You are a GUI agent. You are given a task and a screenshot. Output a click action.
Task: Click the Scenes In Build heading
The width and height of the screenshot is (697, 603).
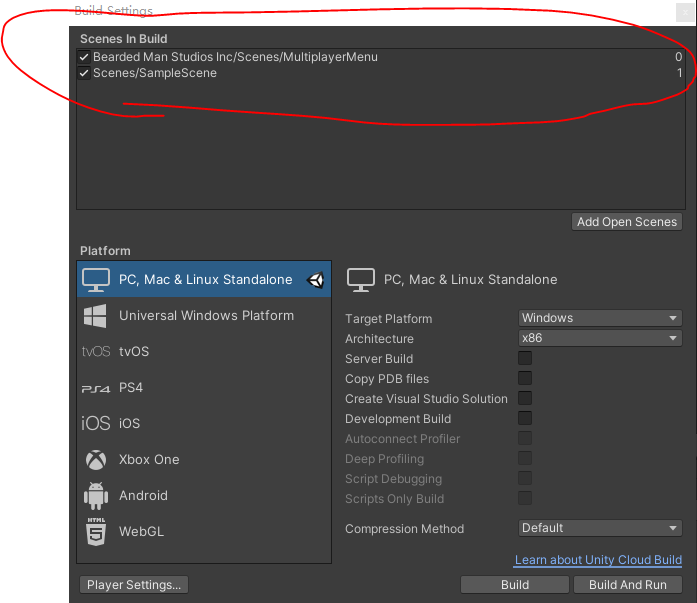(x=124, y=39)
